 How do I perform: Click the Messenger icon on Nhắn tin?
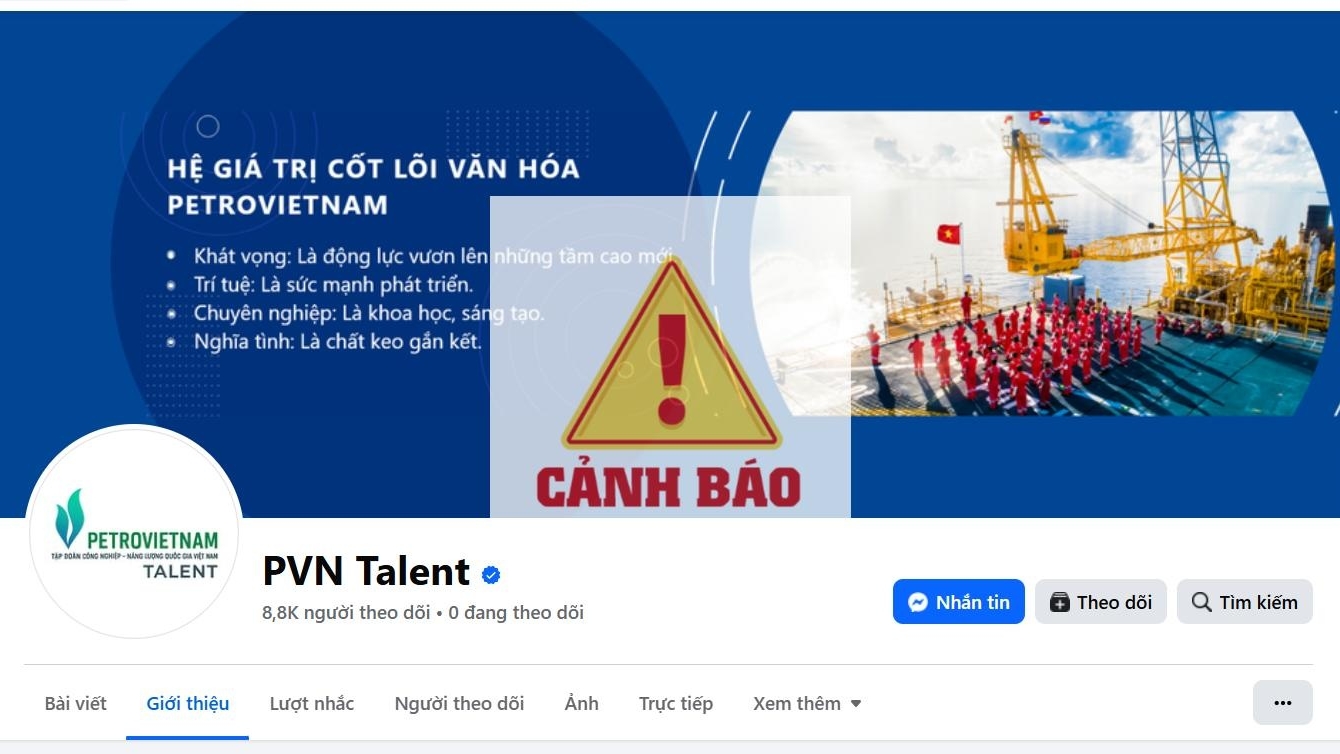[x=918, y=602]
